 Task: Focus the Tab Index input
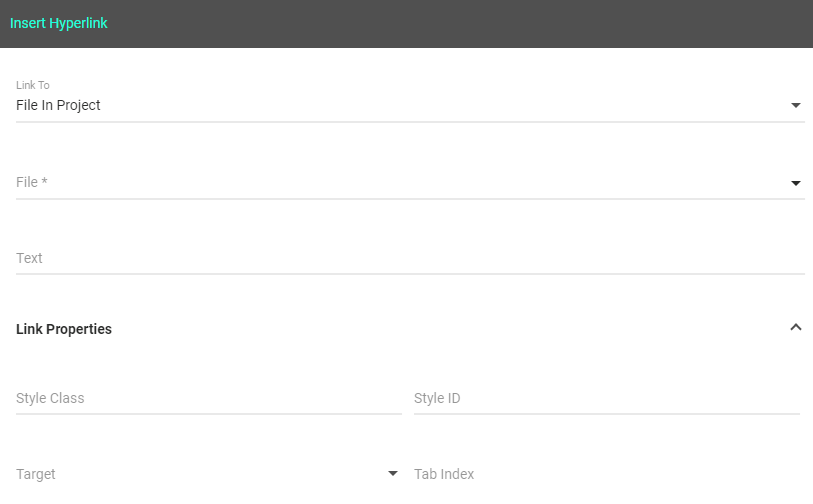point(606,474)
